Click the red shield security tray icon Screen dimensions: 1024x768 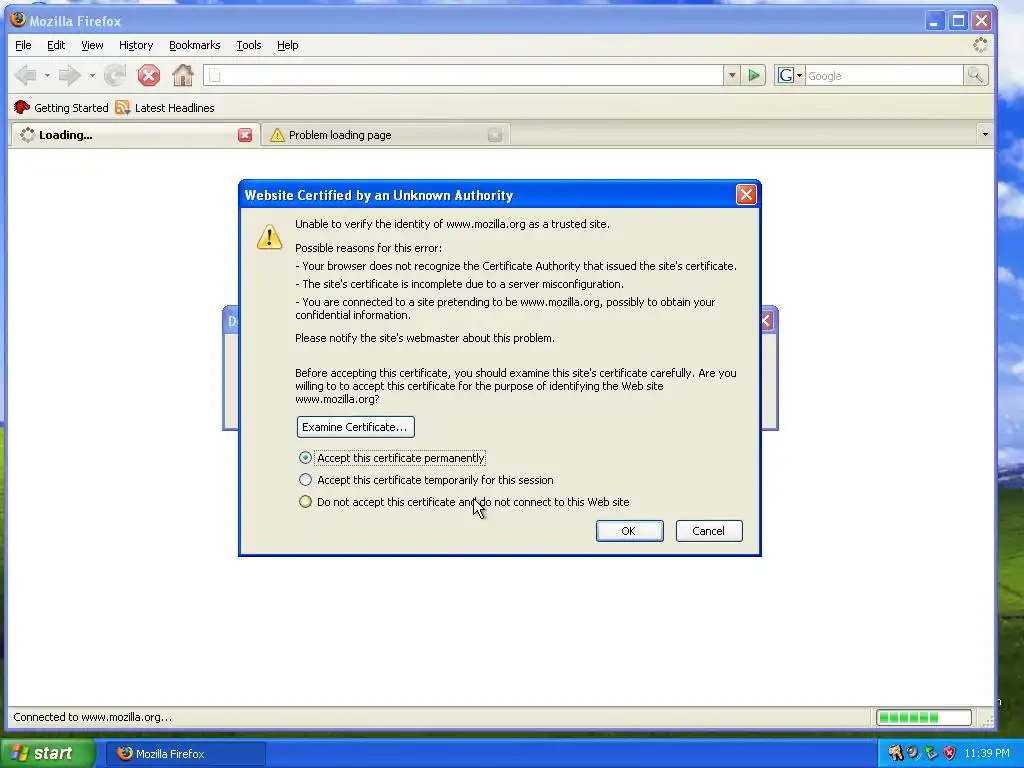click(950, 754)
